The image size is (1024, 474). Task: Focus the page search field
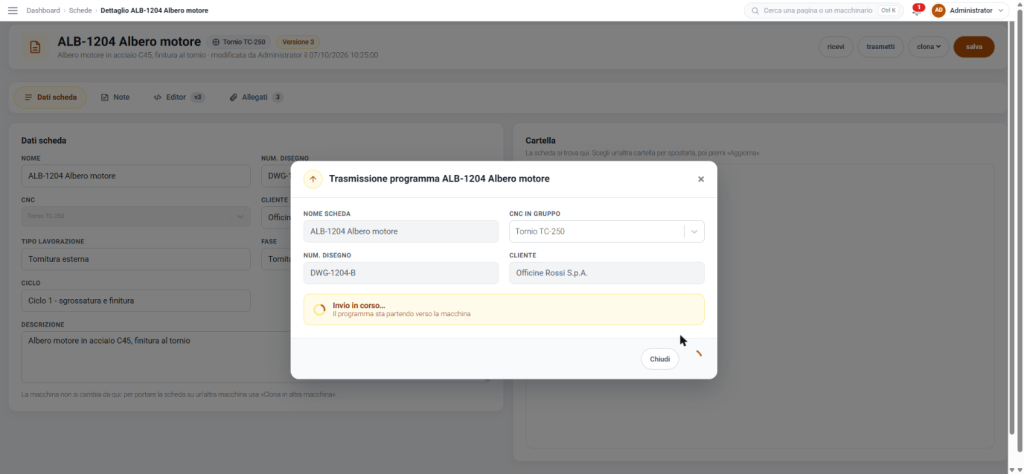823,10
